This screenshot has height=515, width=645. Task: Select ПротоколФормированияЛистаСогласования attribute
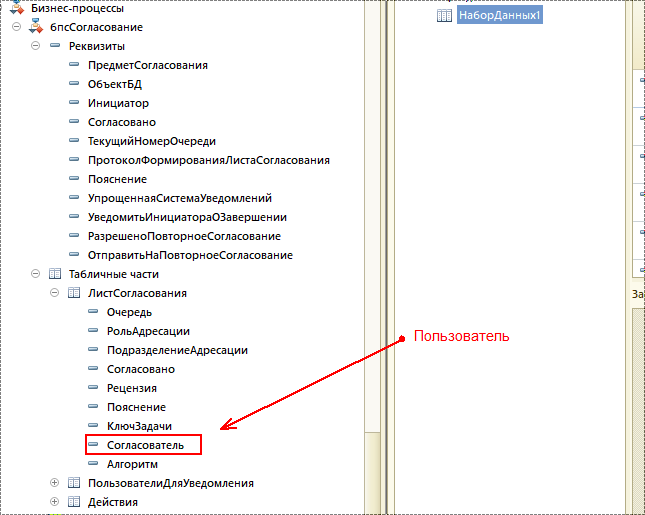pos(209,160)
